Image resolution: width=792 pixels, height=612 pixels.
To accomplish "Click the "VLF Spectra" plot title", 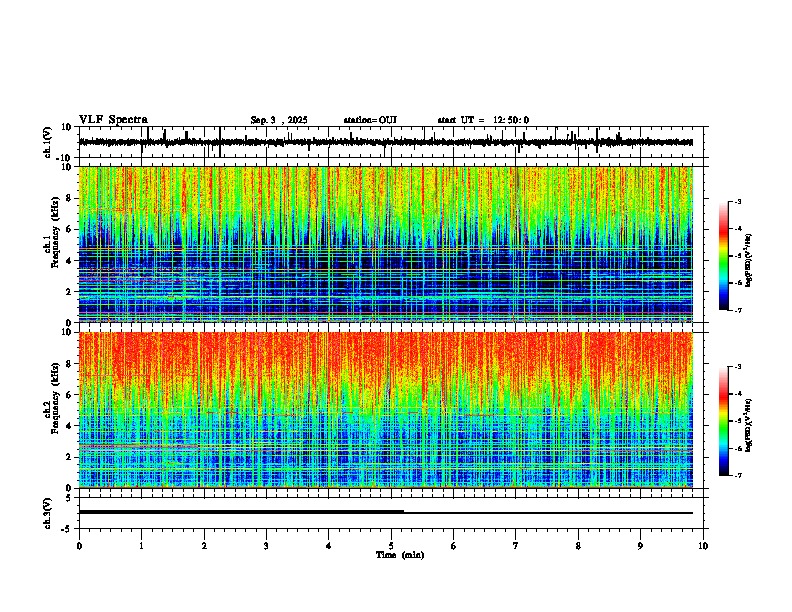I will pyautogui.click(x=113, y=120).
